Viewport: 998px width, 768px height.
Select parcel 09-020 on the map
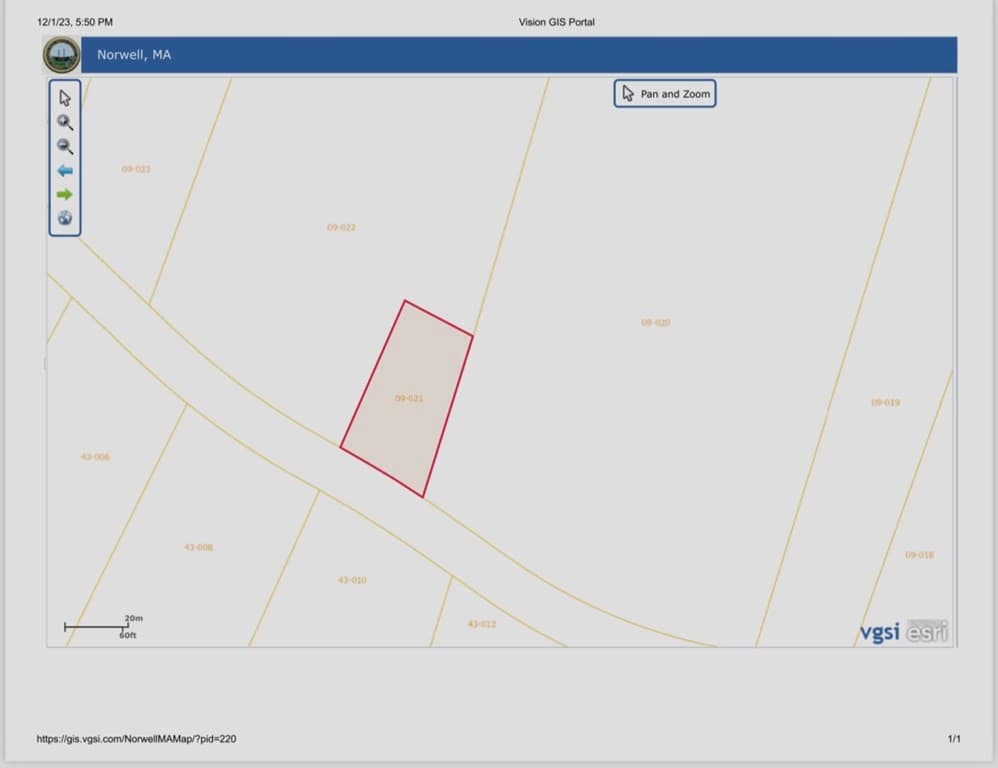pos(655,323)
